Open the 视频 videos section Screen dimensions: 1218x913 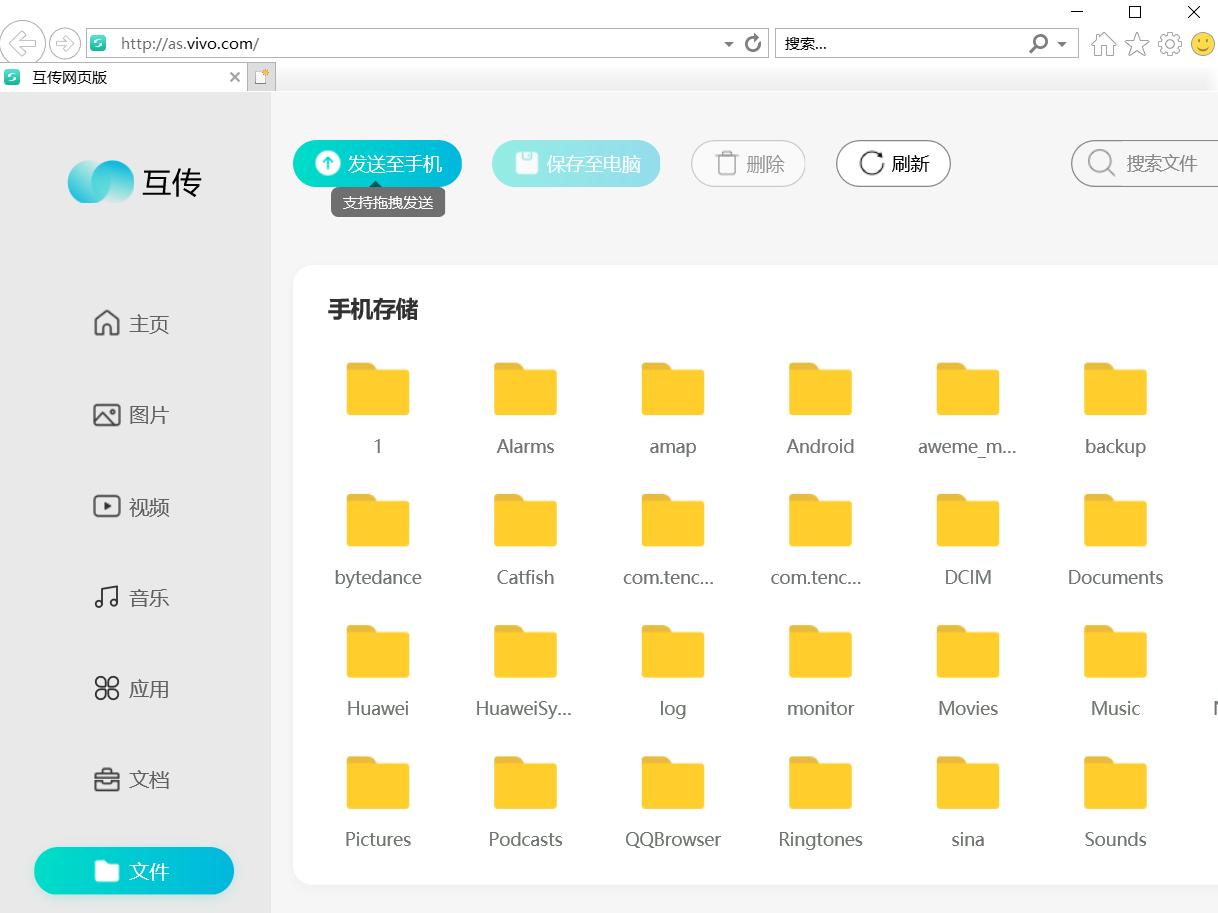(x=131, y=507)
